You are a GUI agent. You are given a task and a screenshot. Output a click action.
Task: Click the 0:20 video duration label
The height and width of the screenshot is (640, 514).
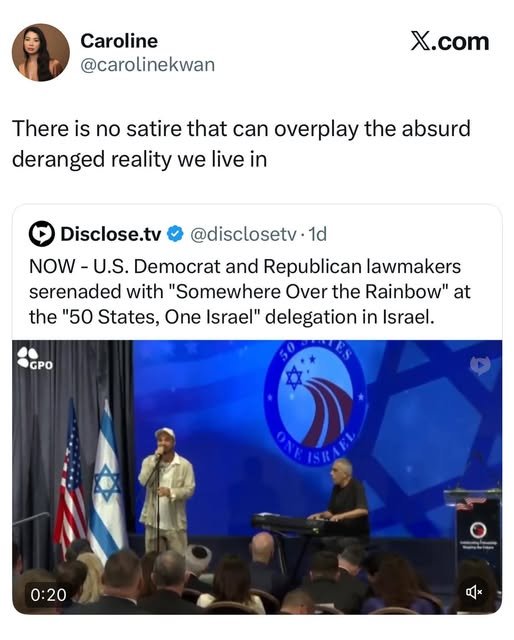coord(48,594)
